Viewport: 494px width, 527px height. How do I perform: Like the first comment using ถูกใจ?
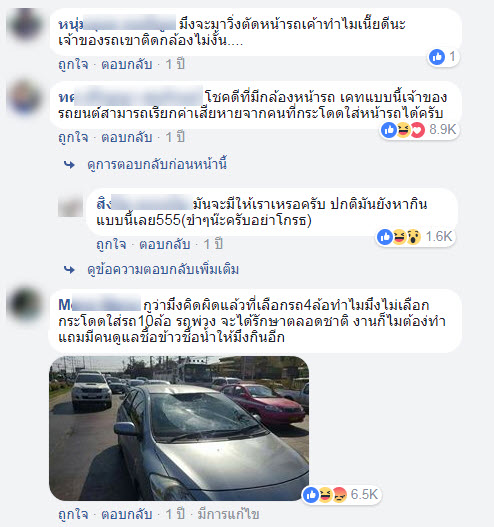point(73,65)
